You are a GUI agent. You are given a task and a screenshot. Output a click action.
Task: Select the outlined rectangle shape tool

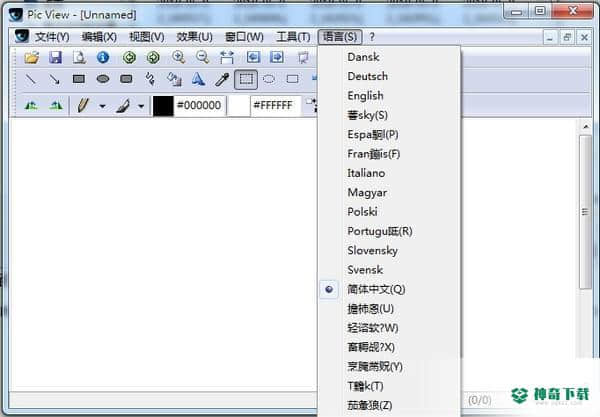(x=293, y=79)
